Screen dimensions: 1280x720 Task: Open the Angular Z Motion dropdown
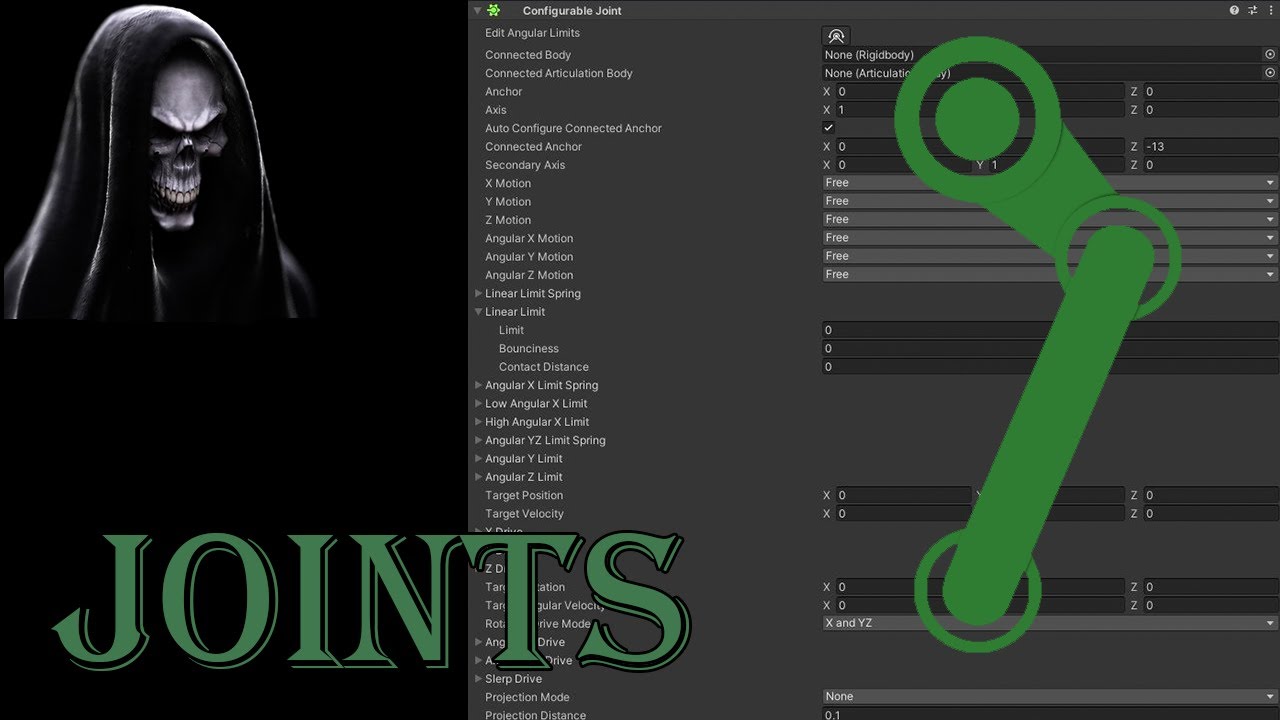1050,274
